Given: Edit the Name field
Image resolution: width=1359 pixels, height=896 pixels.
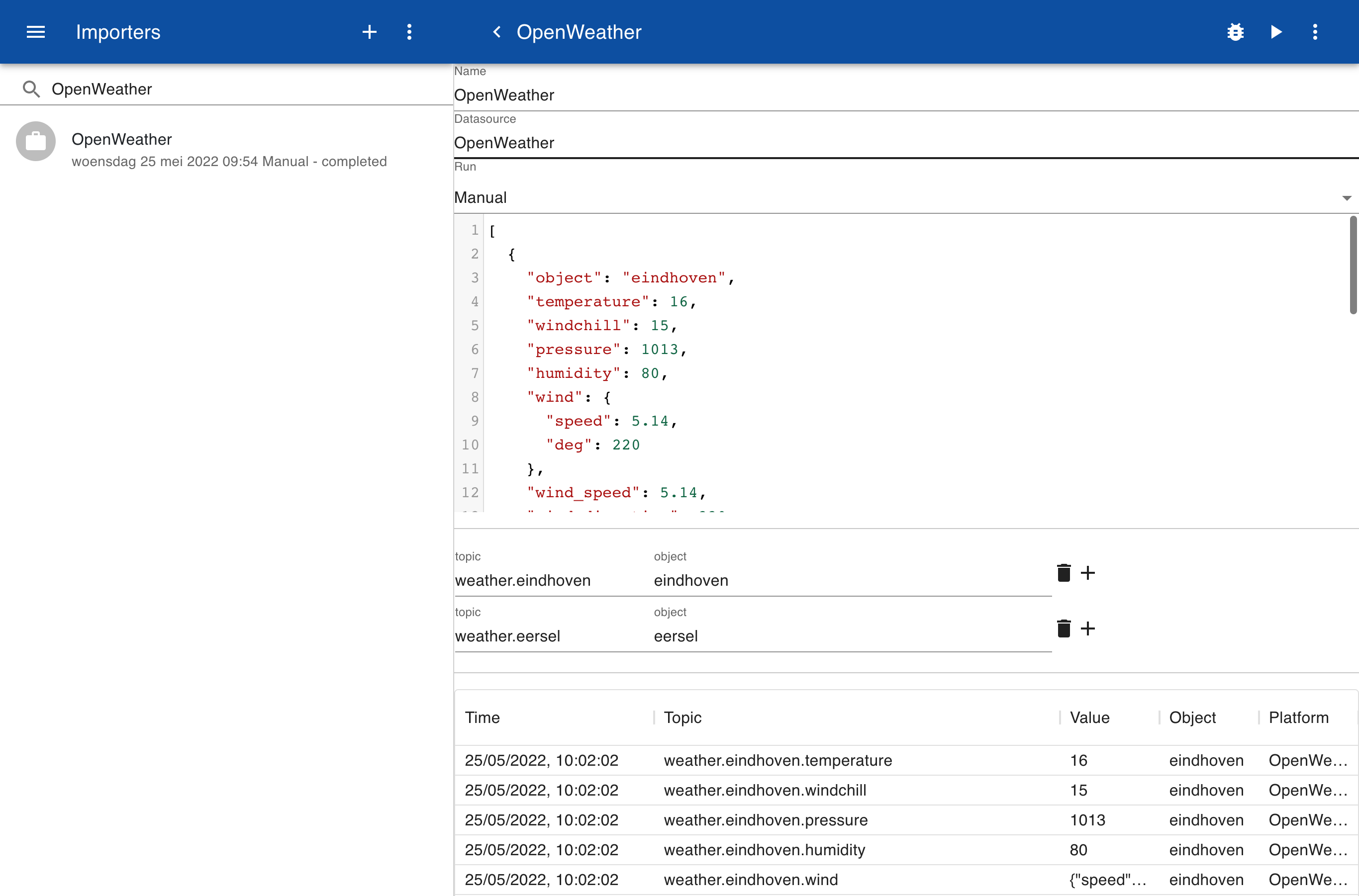Looking at the screenshot, I should [906, 95].
